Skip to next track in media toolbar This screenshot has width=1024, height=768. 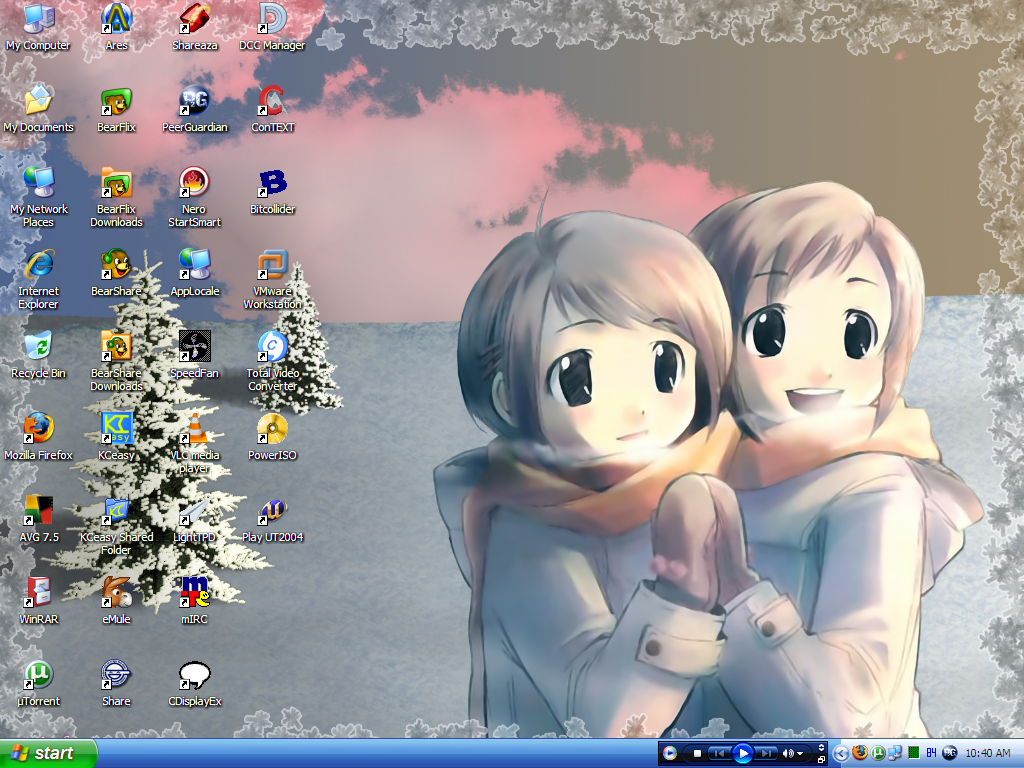tap(766, 754)
